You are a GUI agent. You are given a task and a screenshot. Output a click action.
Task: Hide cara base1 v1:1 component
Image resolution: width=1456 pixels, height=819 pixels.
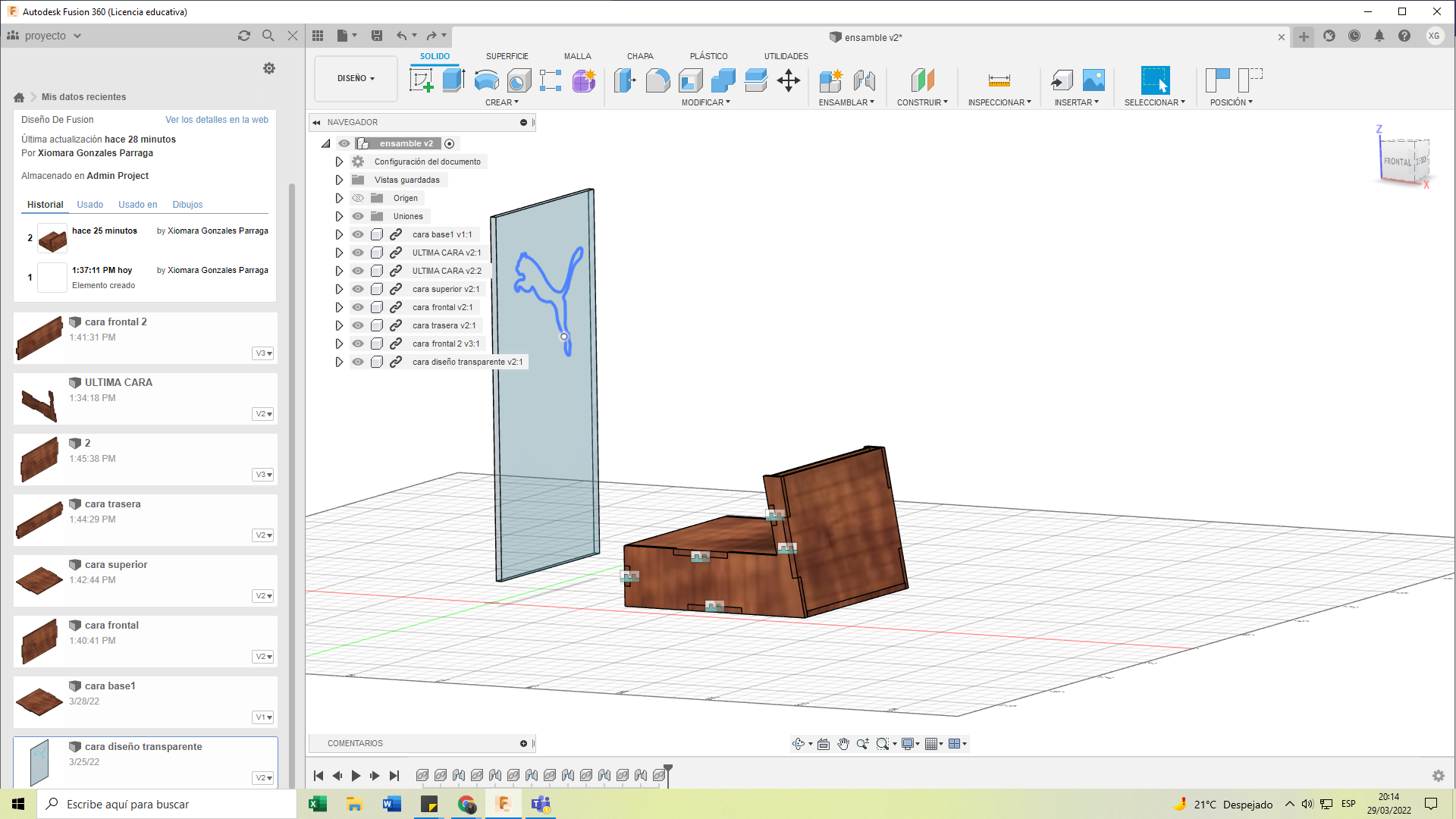click(358, 234)
